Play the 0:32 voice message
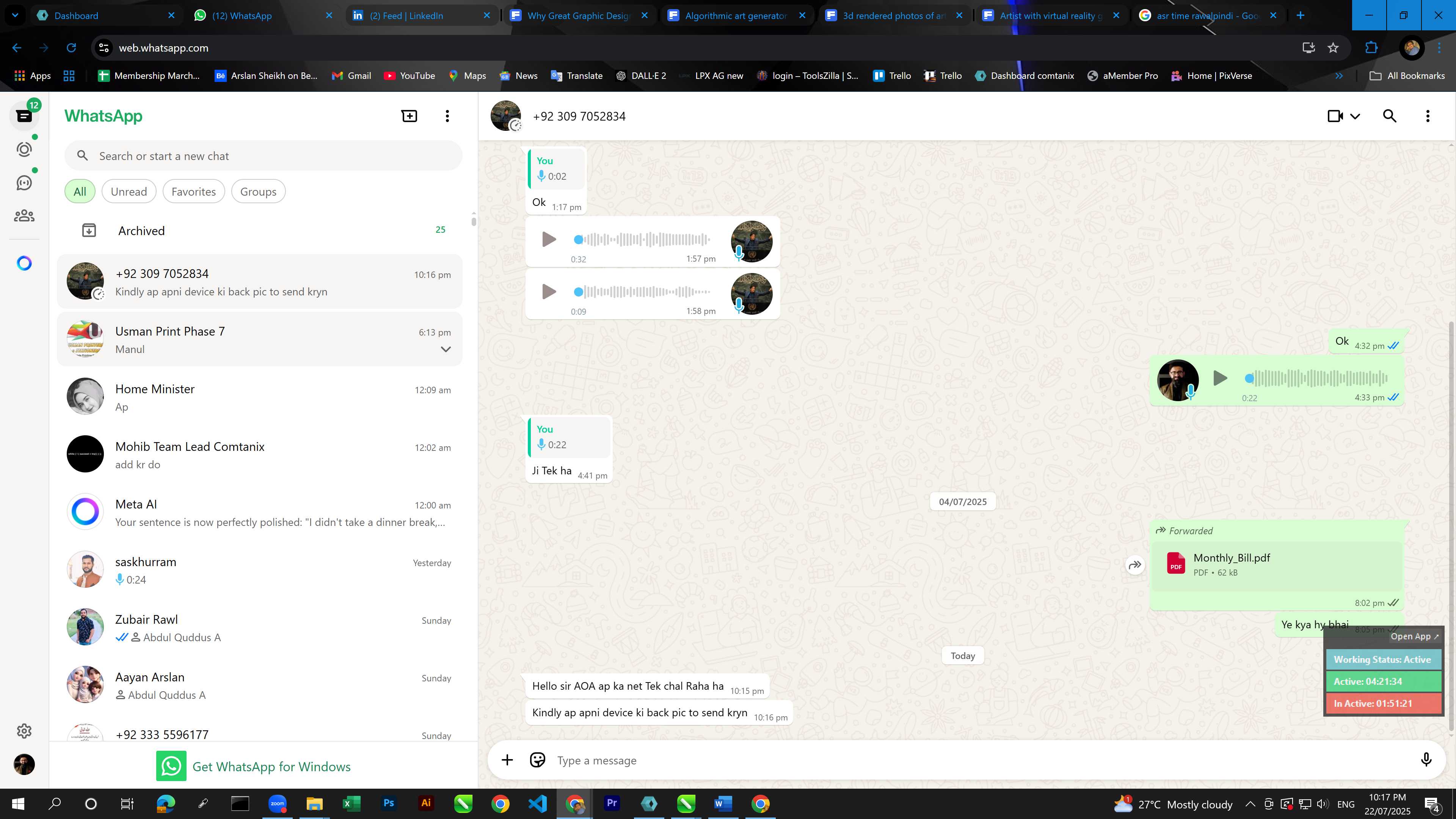1456x819 pixels. tap(549, 239)
